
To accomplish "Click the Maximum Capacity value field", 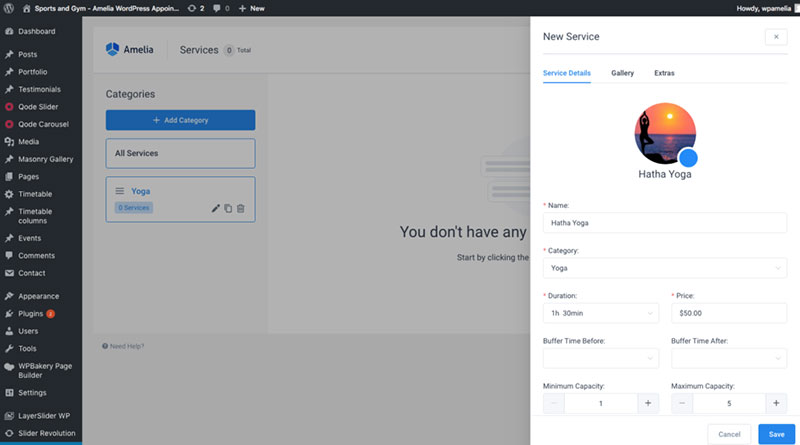I will pos(729,403).
